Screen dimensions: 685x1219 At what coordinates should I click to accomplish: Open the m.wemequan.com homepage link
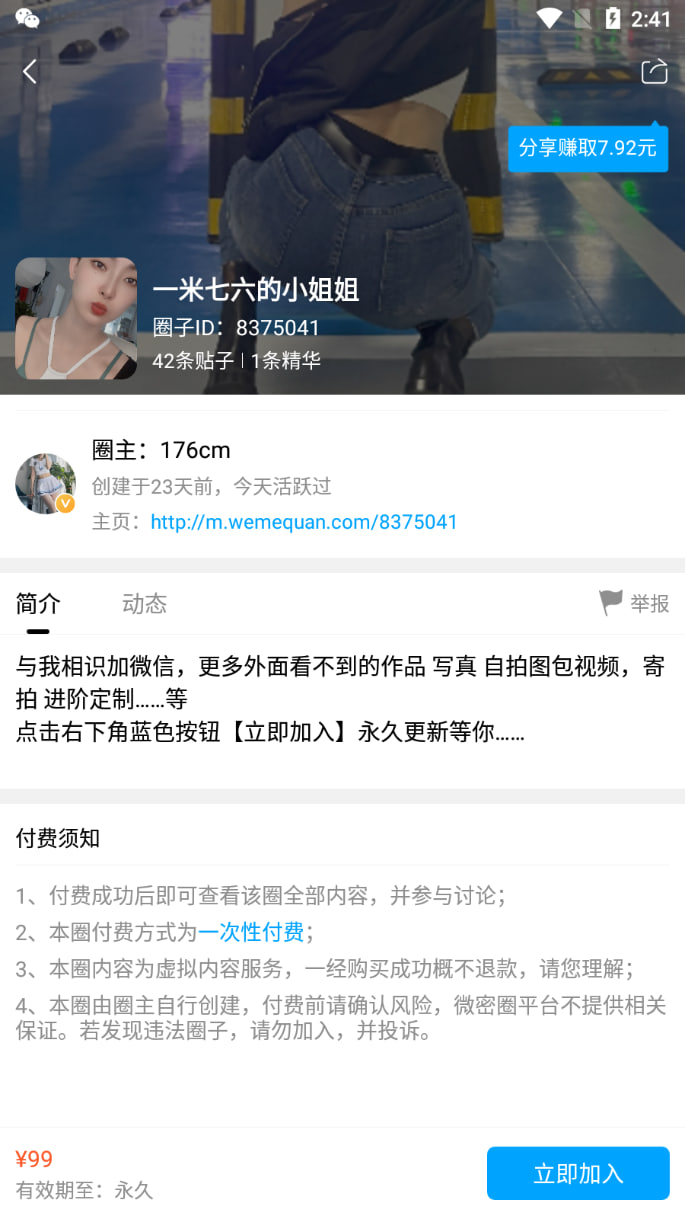pos(304,522)
